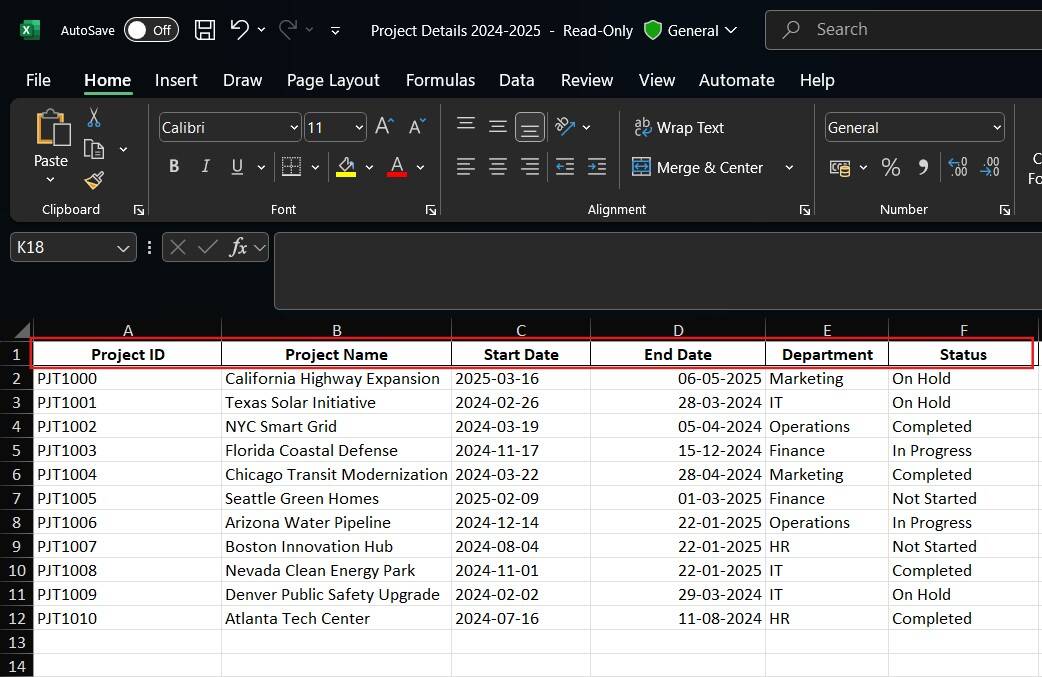Open the Fill Color dropdown arrow
Image resolution: width=1042 pixels, height=677 pixels.
click(x=367, y=166)
